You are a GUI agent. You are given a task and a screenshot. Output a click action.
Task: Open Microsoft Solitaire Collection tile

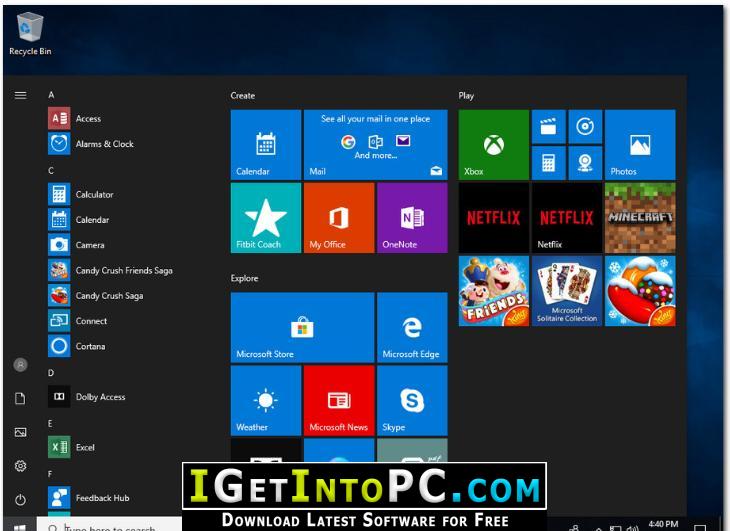[567, 291]
